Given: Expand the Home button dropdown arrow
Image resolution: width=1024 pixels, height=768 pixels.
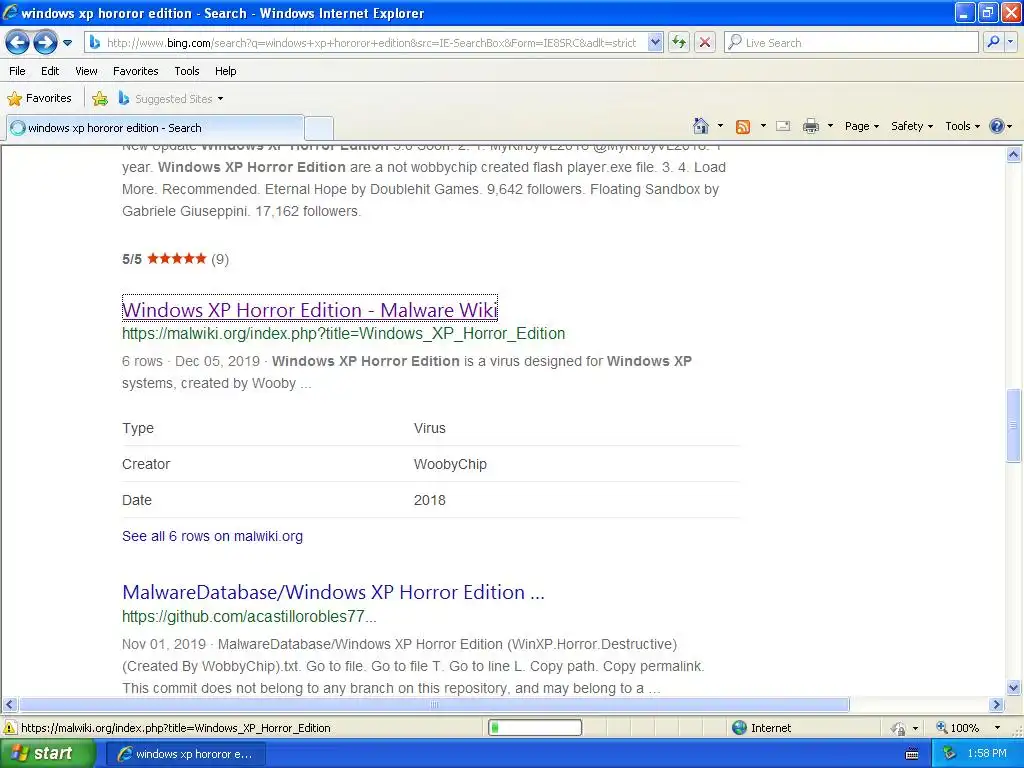Looking at the screenshot, I should tap(720, 126).
